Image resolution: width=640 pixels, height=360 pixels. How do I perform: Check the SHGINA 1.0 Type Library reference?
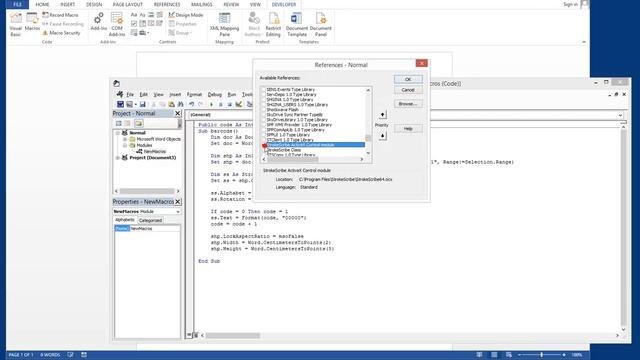[x=264, y=100]
